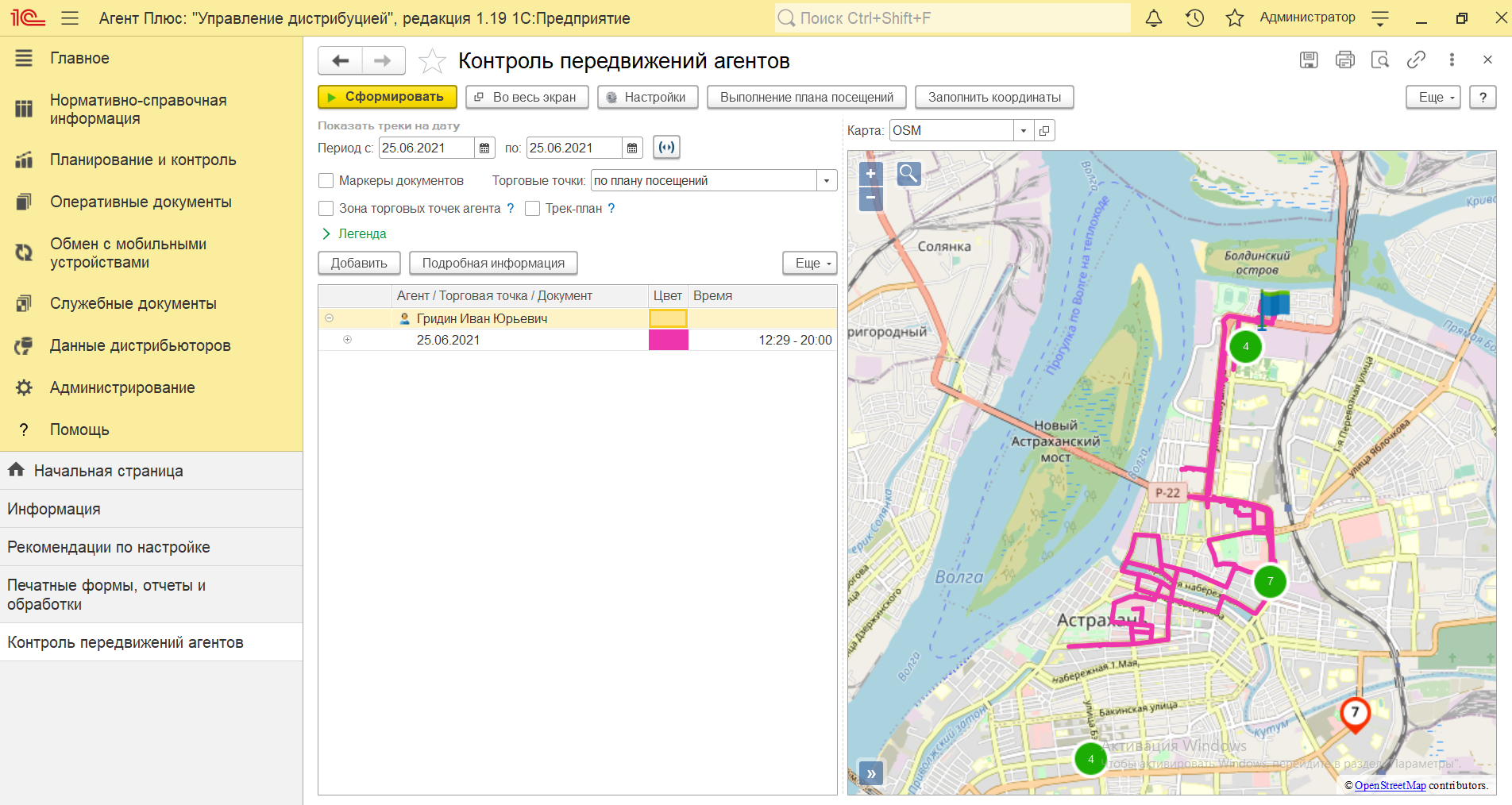
Task: Collapse the Гридин Иван Юрьевич row
Action: pos(329,318)
